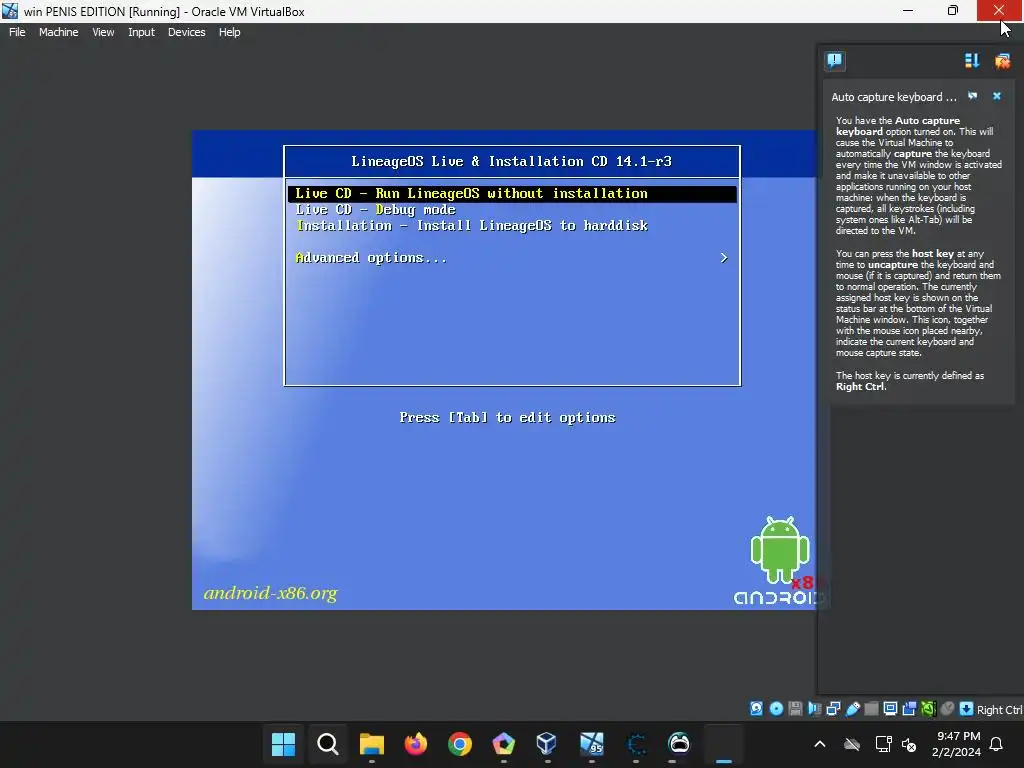This screenshot has height=768, width=1024.
Task: Select Installation - Install LineageOS to harddisk
Action: 472,226
